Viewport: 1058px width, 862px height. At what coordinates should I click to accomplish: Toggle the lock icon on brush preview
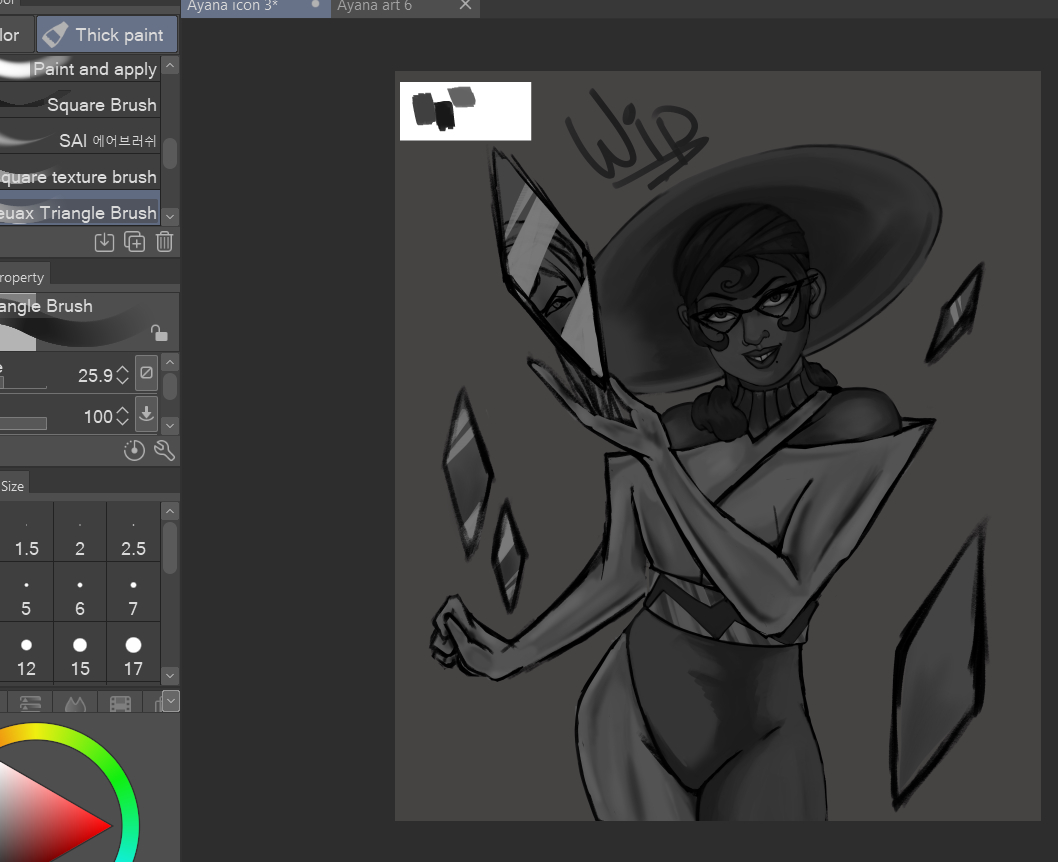(x=158, y=332)
